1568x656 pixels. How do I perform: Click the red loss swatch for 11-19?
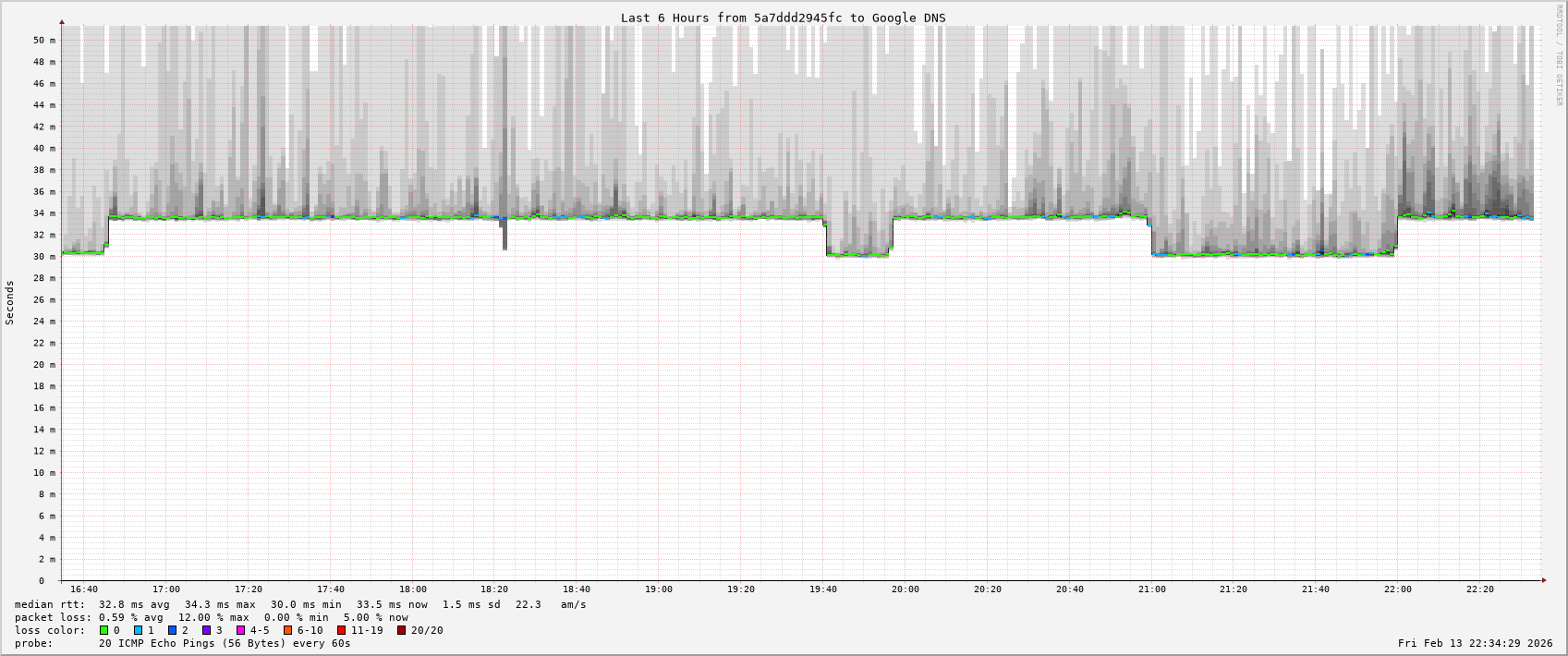click(342, 630)
